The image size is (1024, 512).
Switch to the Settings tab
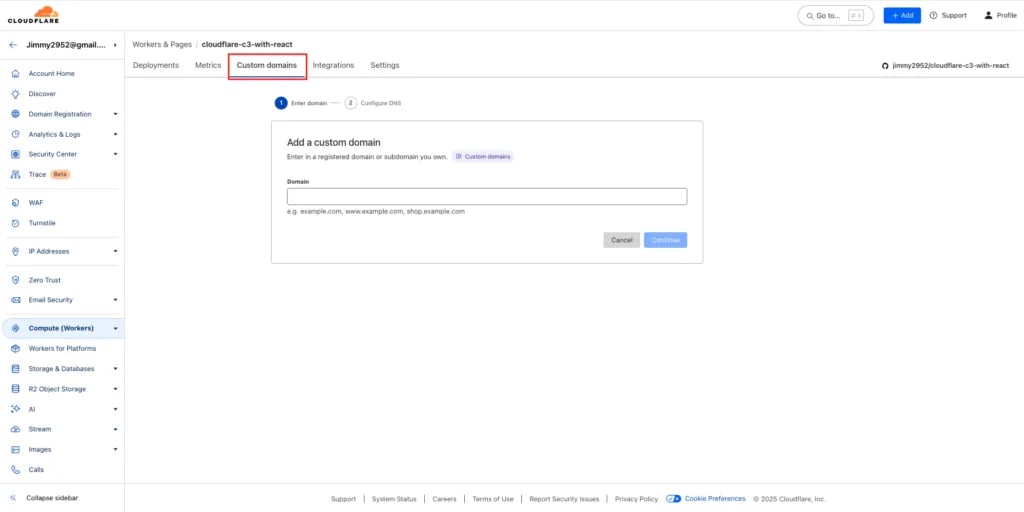(x=385, y=65)
